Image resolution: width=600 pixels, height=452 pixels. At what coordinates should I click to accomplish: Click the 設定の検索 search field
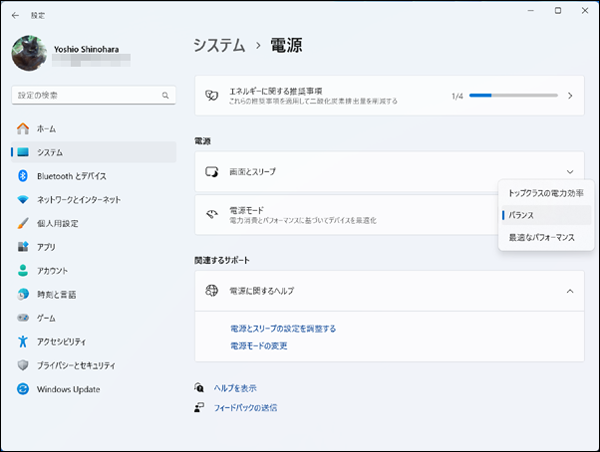pyautogui.click(x=88, y=95)
